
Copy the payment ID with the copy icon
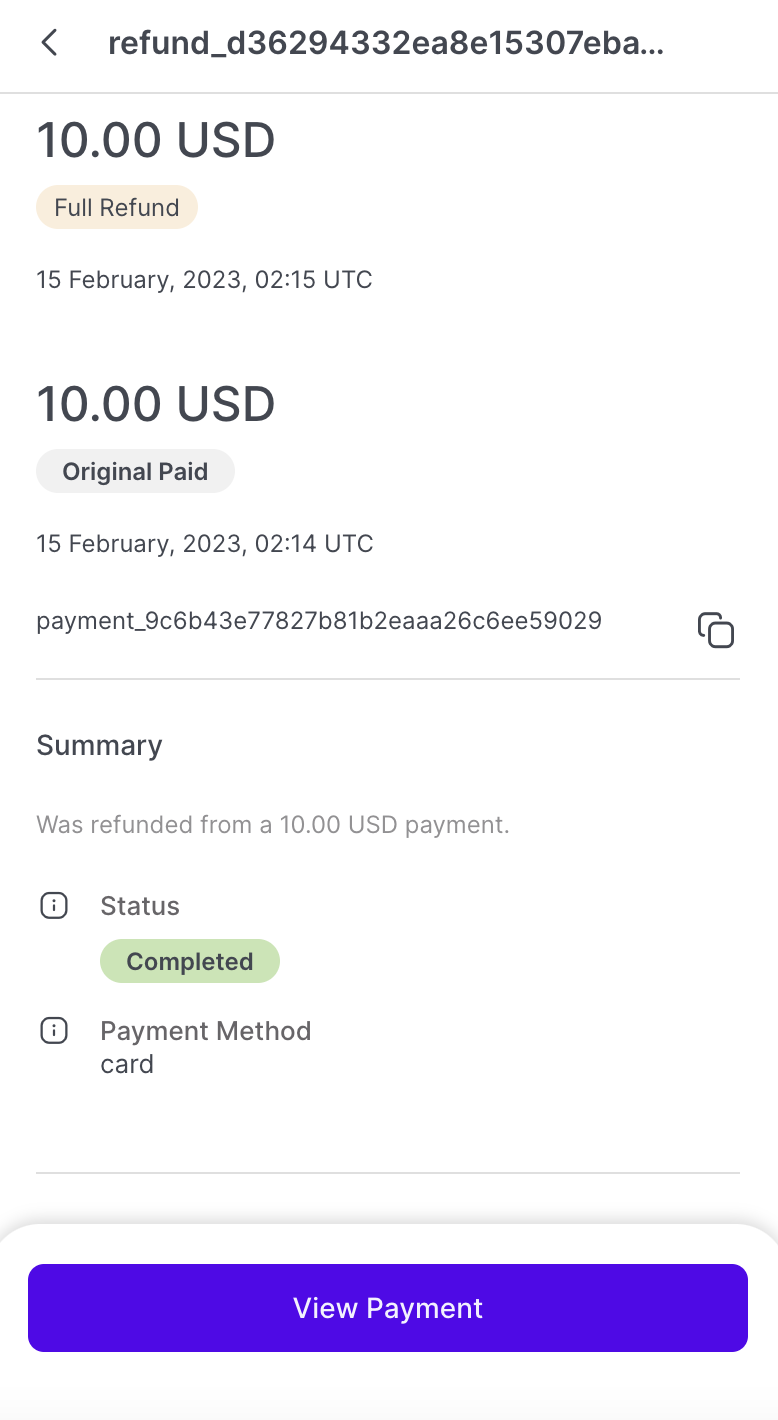[x=716, y=630]
